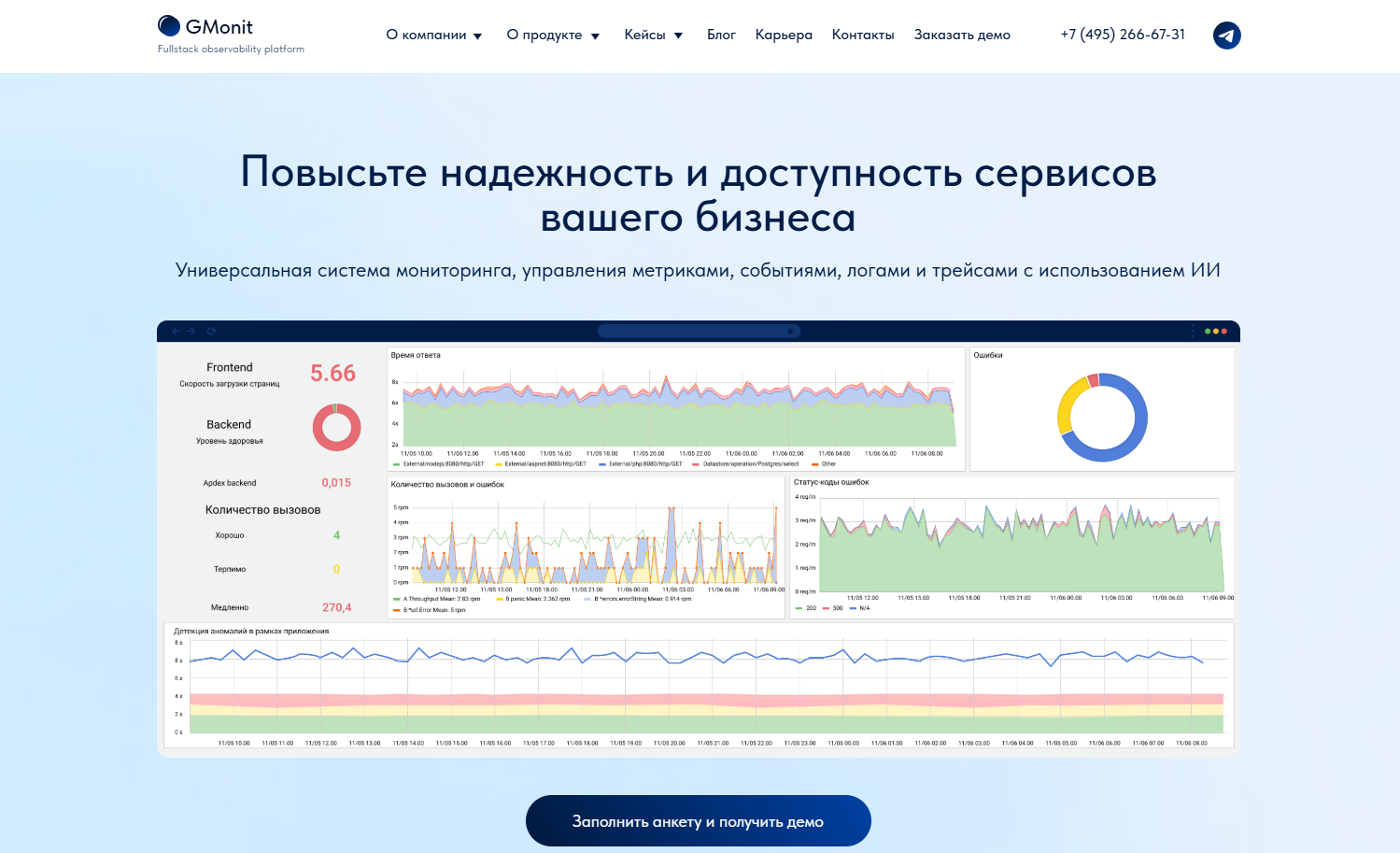This screenshot has width=1400, height=853.
Task: Select the Backend health donut chart
Action: coord(336,427)
